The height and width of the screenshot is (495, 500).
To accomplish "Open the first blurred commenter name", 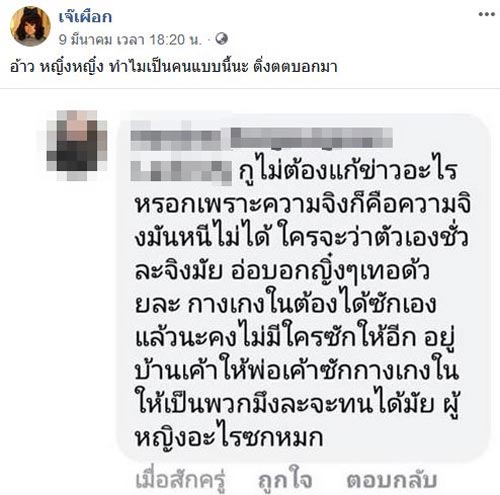I will click(175, 139).
